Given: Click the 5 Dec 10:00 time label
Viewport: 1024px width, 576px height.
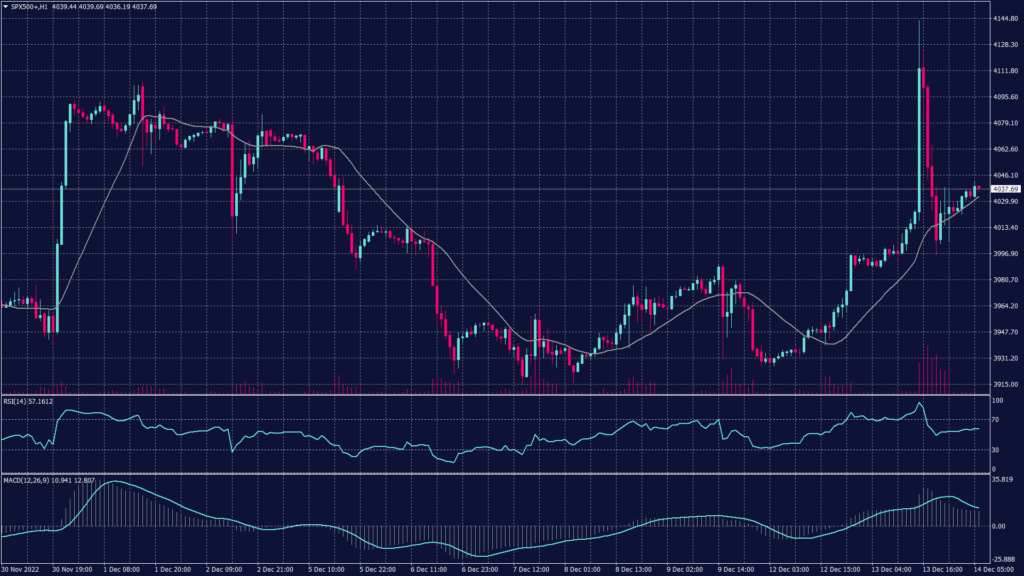Looking at the screenshot, I should (x=327, y=569).
